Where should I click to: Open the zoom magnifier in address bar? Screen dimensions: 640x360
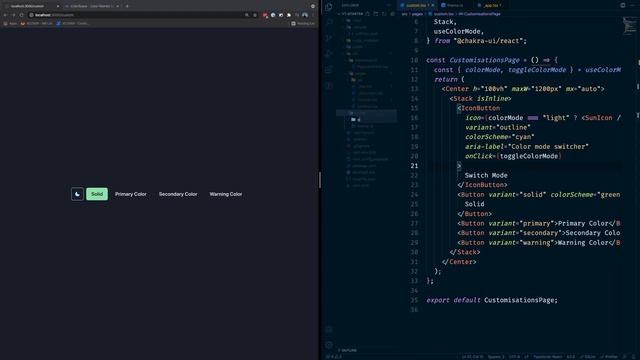coord(247,15)
